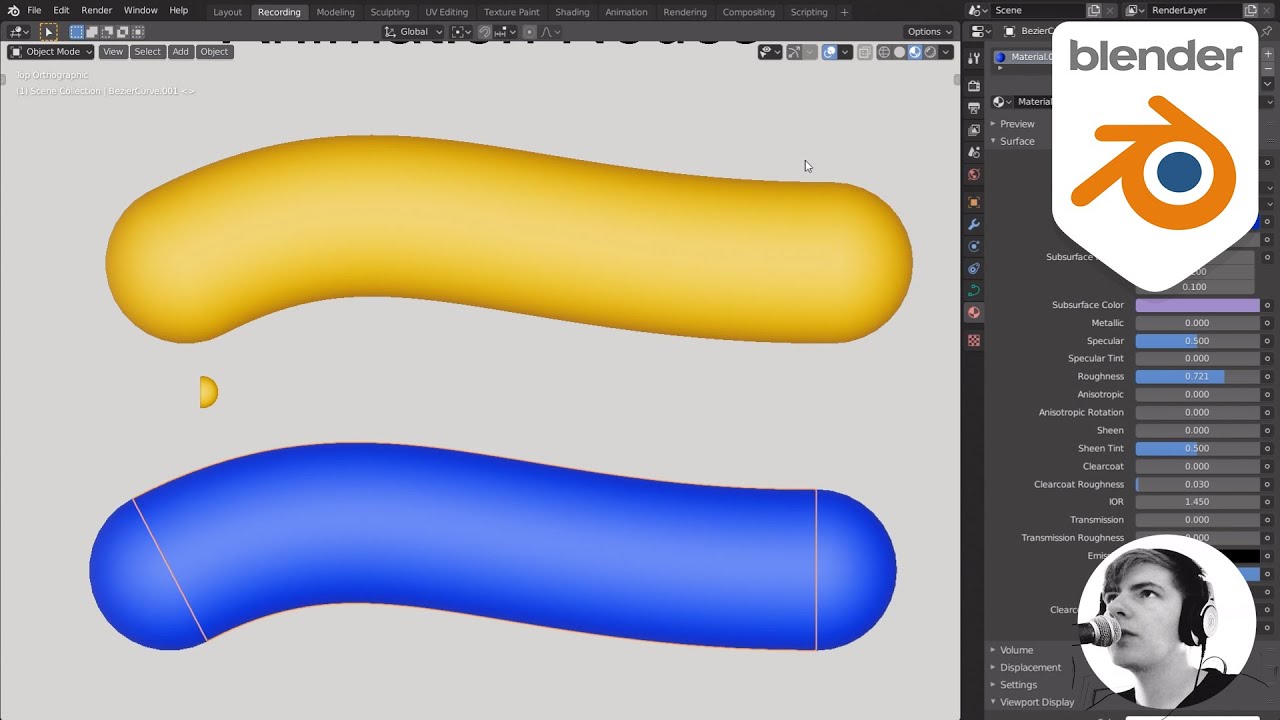Open the World properties tab
Image resolution: width=1280 pixels, height=720 pixels.
(974, 174)
